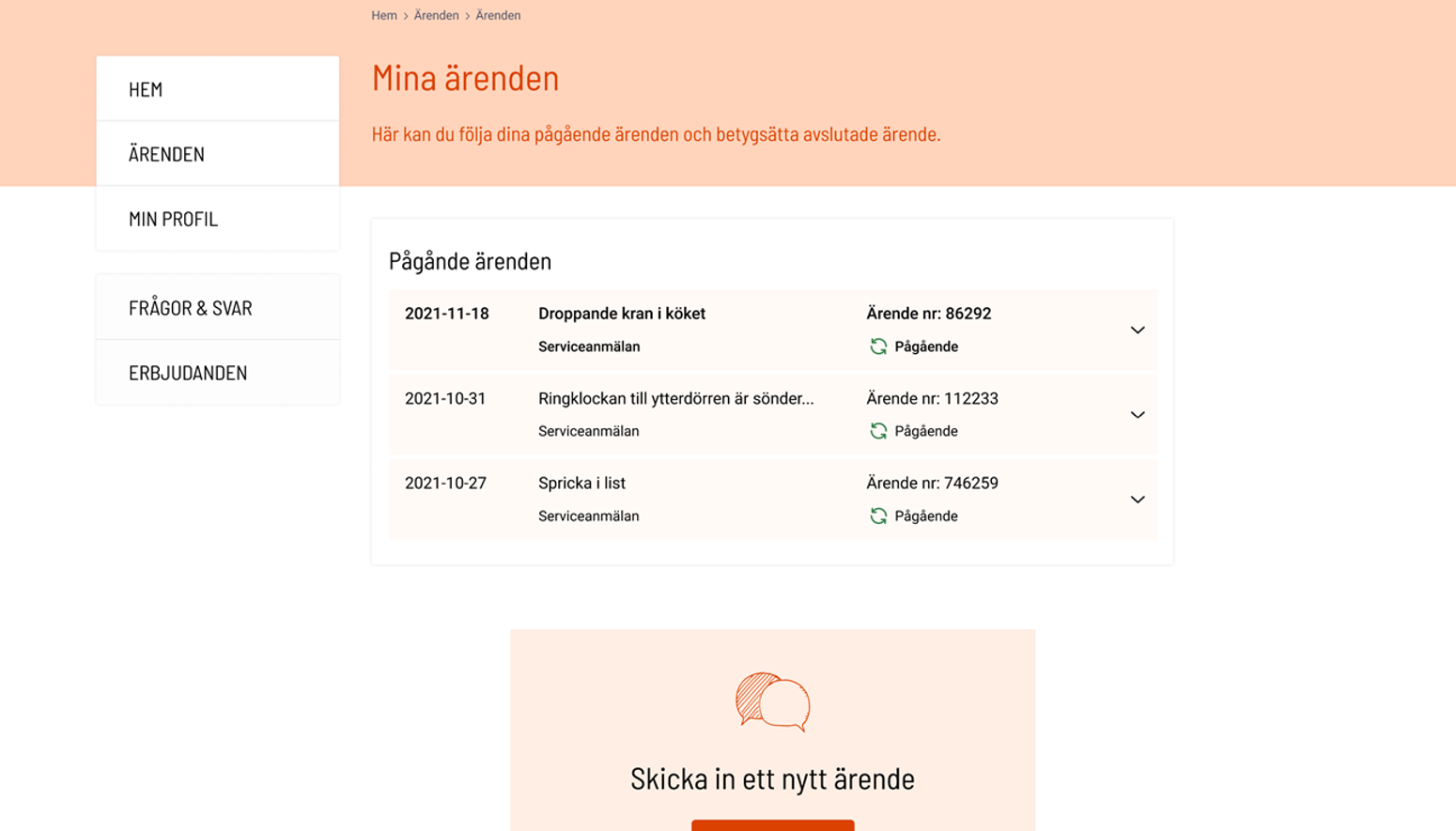Expand the Droppande kran i köket case
The width and height of the screenshot is (1456, 831).
tap(1137, 331)
